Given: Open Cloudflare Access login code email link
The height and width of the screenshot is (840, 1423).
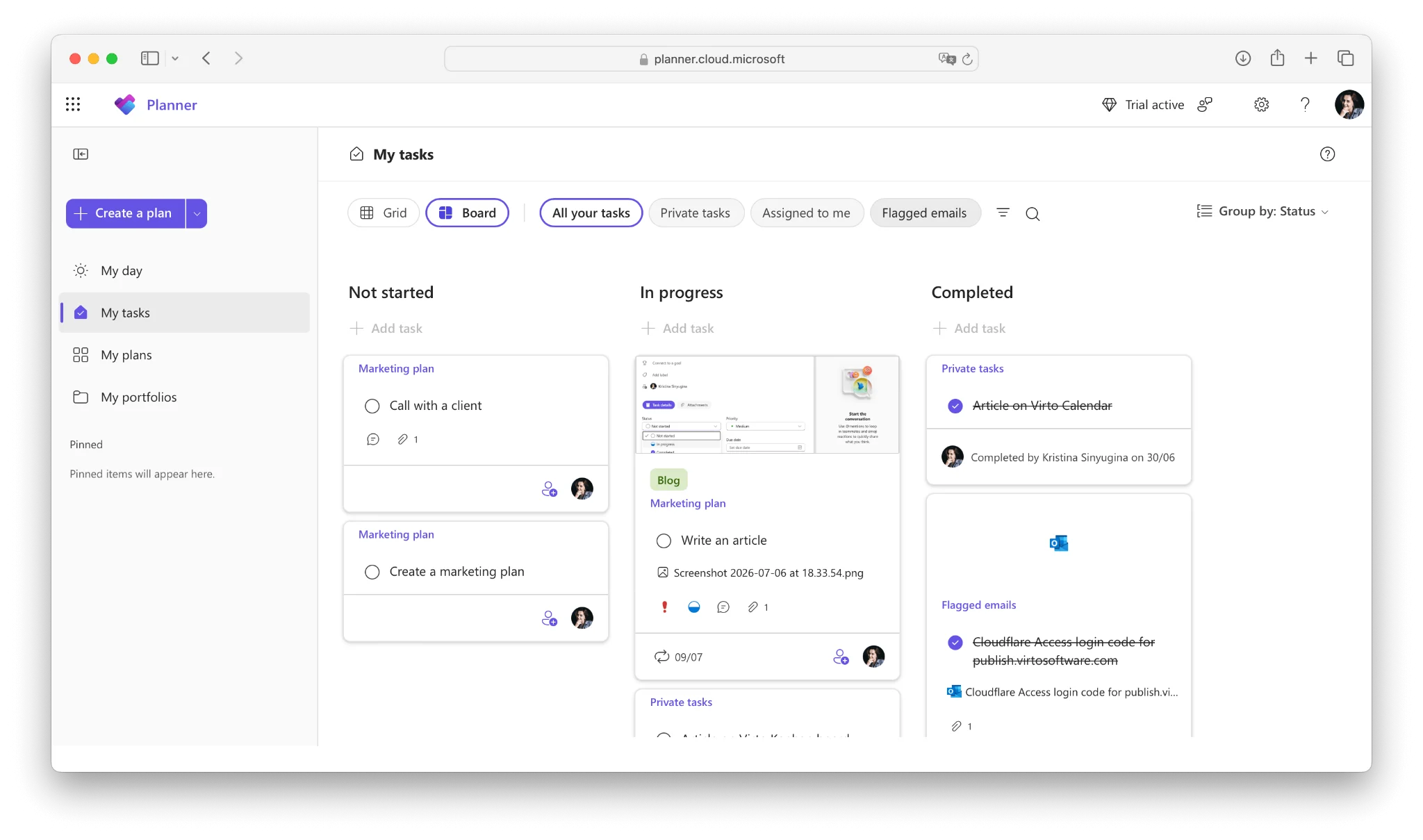Looking at the screenshot, I should 1062,692.
